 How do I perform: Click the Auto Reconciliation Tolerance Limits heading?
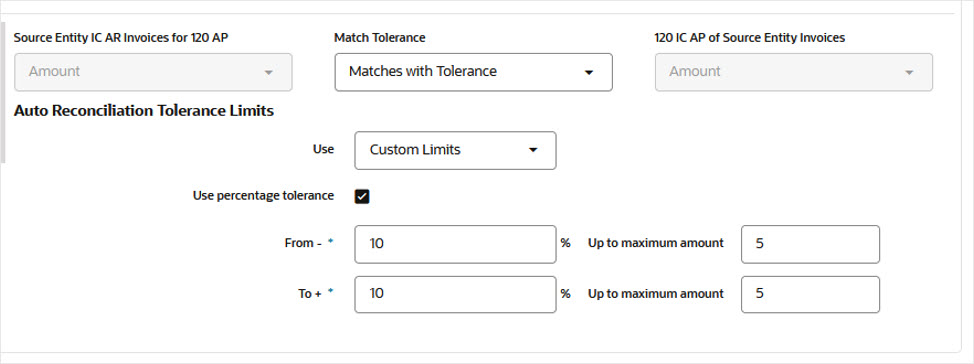click(x=143, y=111)
